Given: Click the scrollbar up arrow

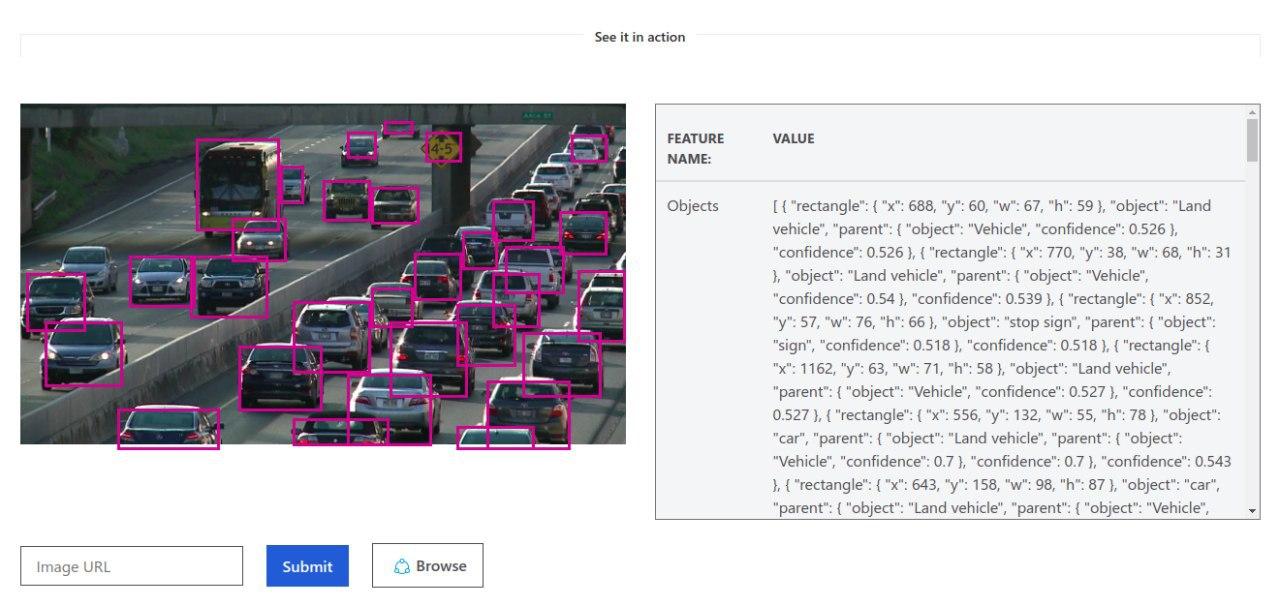Looking at the screenshot, I should click(1251, 113).
